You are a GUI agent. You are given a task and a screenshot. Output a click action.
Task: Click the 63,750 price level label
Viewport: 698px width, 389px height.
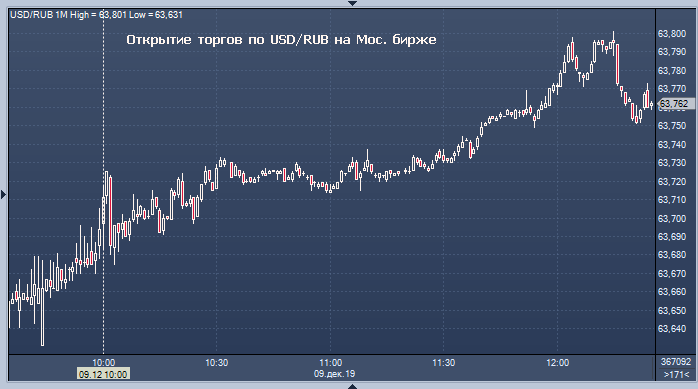(672, 126)
